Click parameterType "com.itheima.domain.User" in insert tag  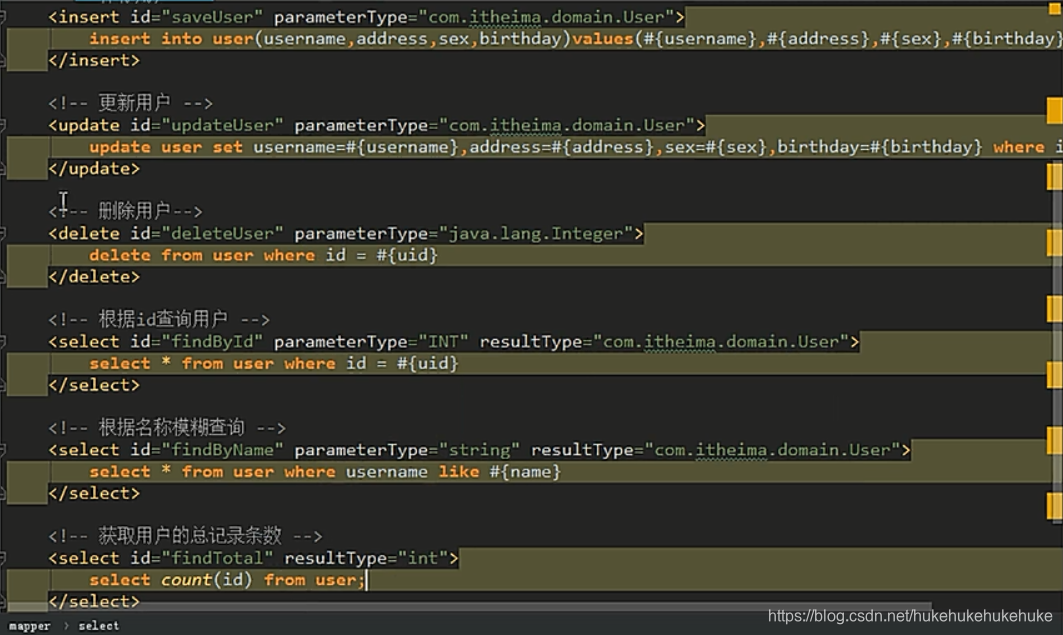pos(546,17)
